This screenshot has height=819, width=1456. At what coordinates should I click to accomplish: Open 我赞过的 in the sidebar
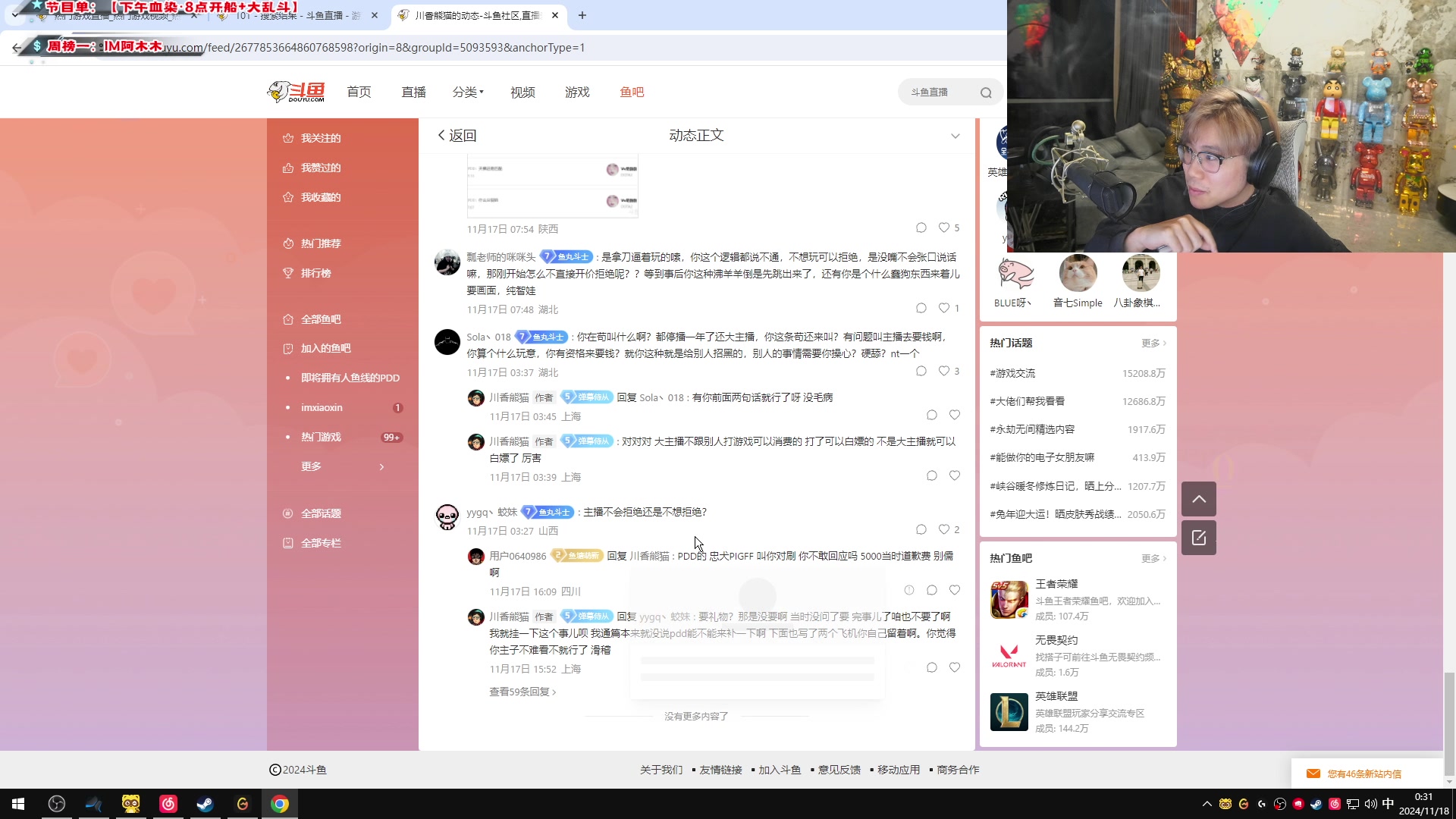(320, 168)
